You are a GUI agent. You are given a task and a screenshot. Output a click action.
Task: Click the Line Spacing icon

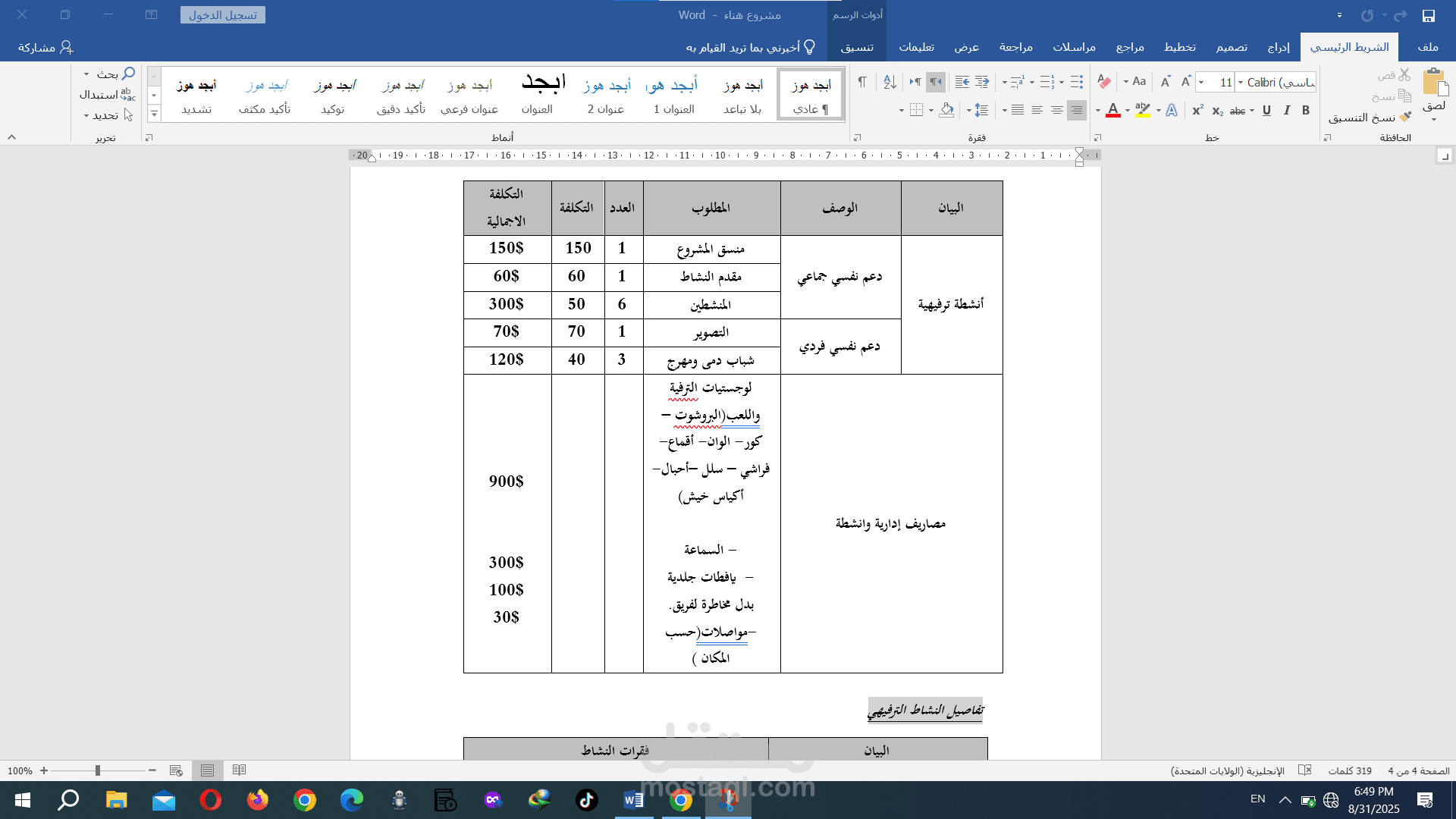981,111
